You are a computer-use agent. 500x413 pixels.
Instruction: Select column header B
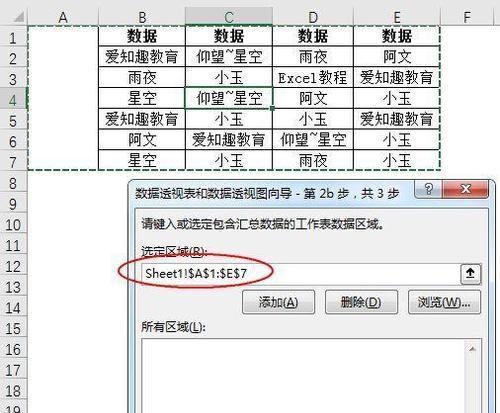click(142, 17)
